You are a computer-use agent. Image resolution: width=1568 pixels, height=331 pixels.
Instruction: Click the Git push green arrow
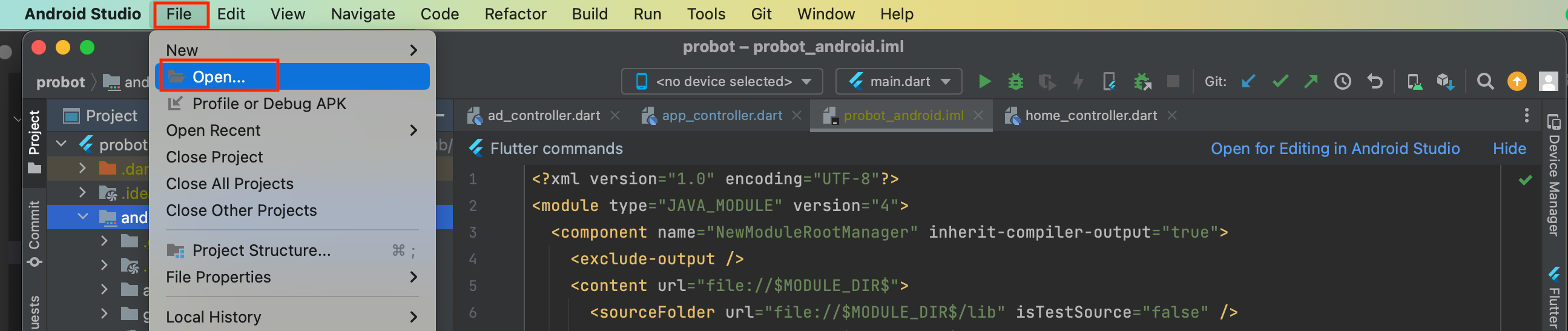(x=1311, y=81)
